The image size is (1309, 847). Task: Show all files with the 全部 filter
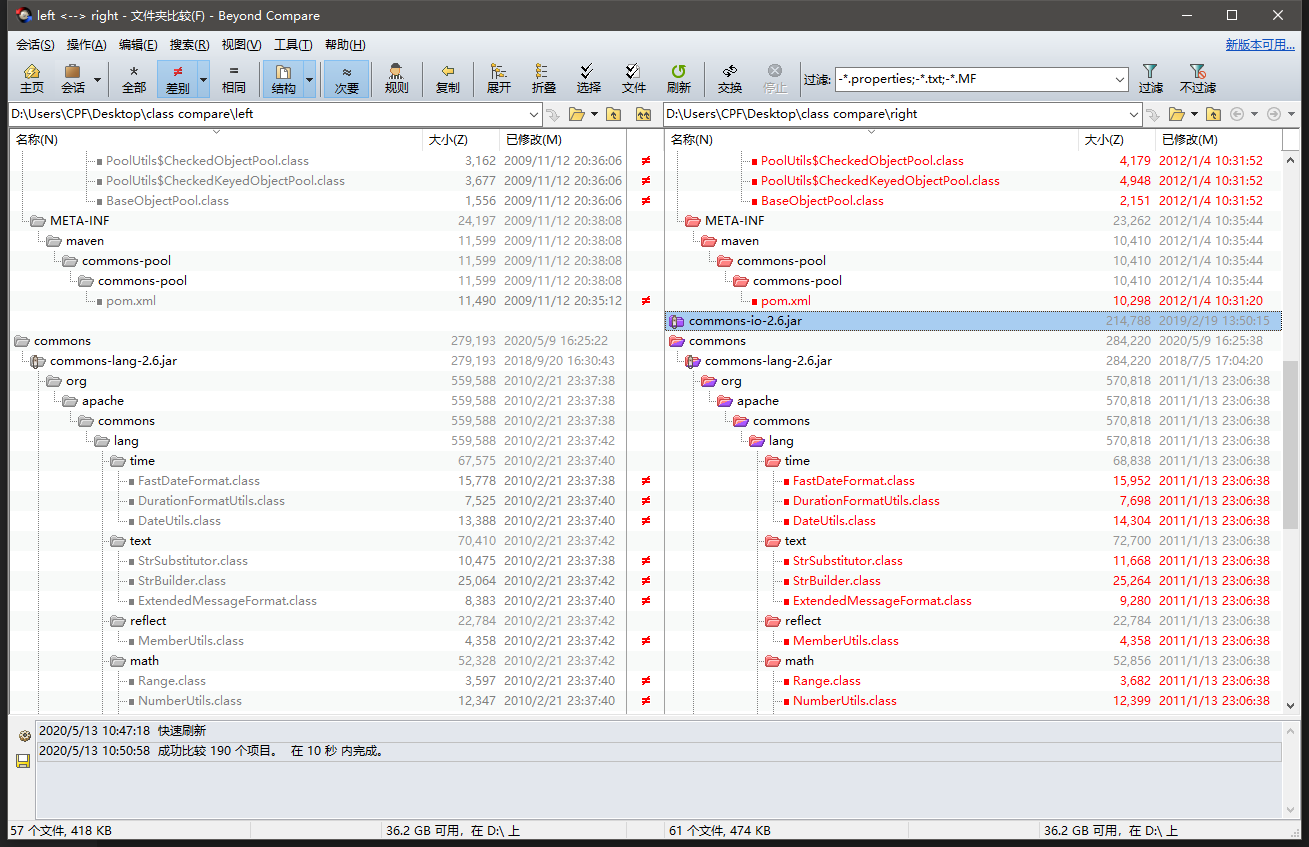click(x=134, y=79)
